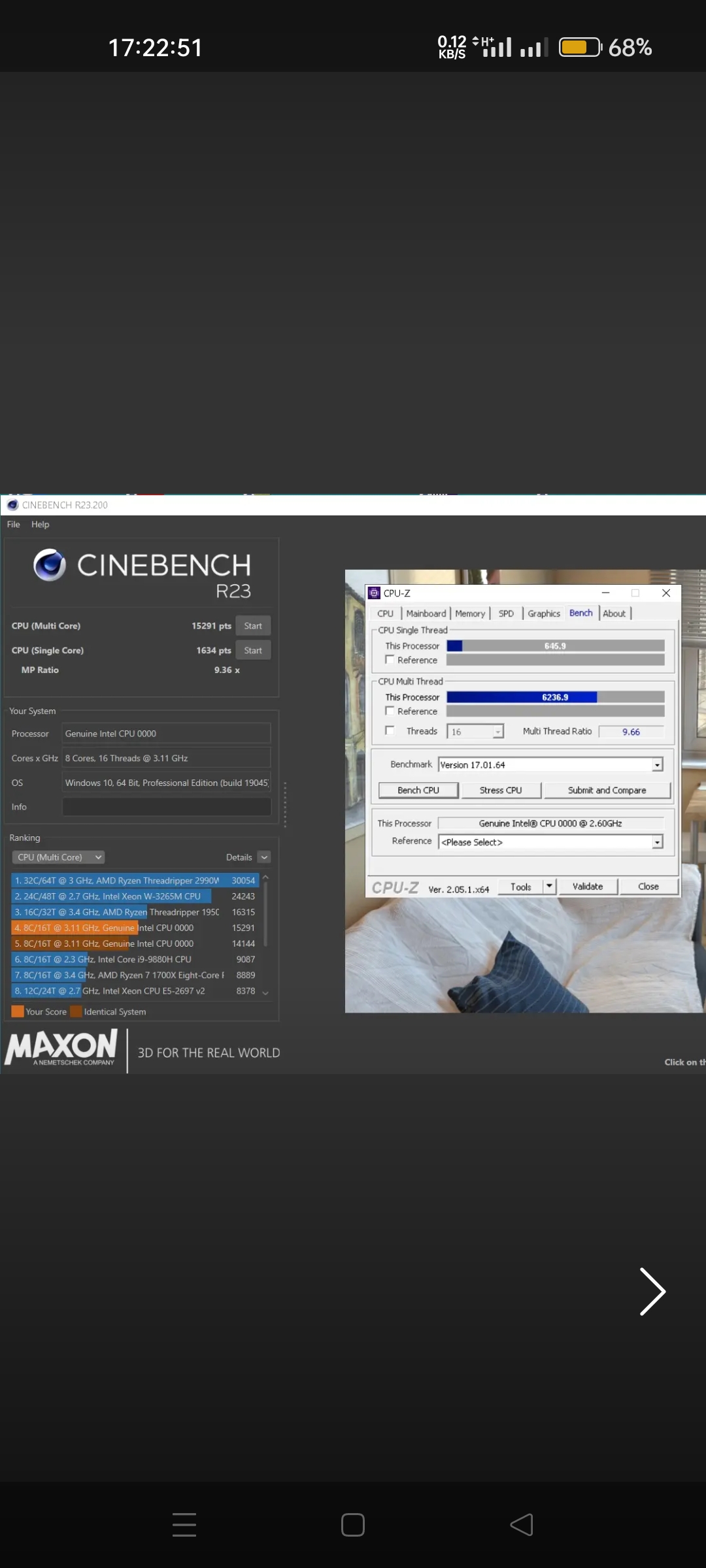This screenshot has height=1568, width=706.
Task: Click the ranking list scroll up arrow
Action: coord(265,877)
